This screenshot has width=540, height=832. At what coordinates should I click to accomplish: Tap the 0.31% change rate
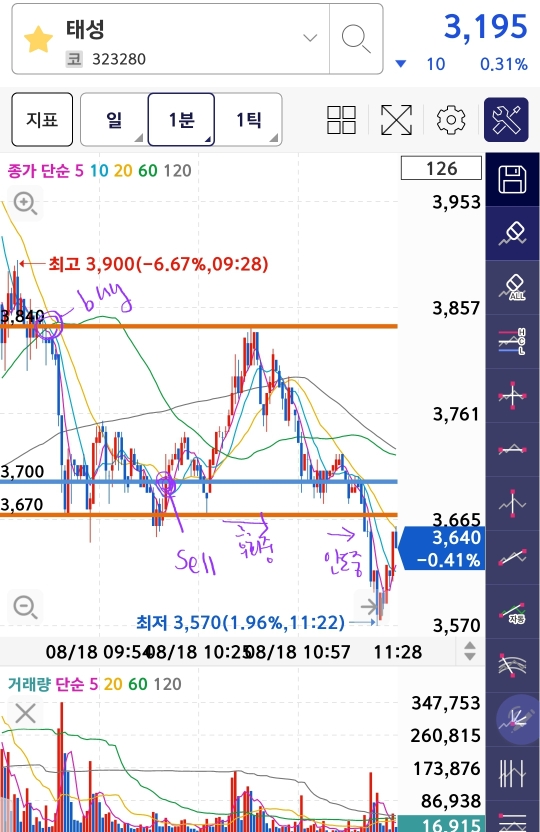[x=503, y=64]
